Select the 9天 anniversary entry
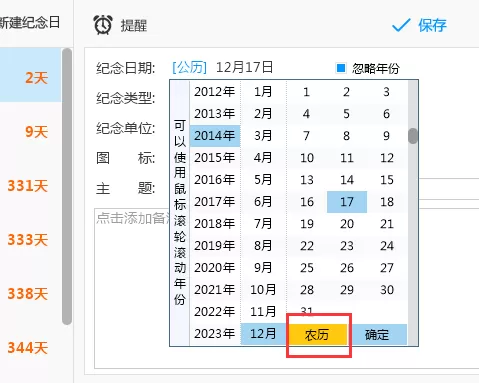This screenshot has width=479, height=383. click(31, 132)
